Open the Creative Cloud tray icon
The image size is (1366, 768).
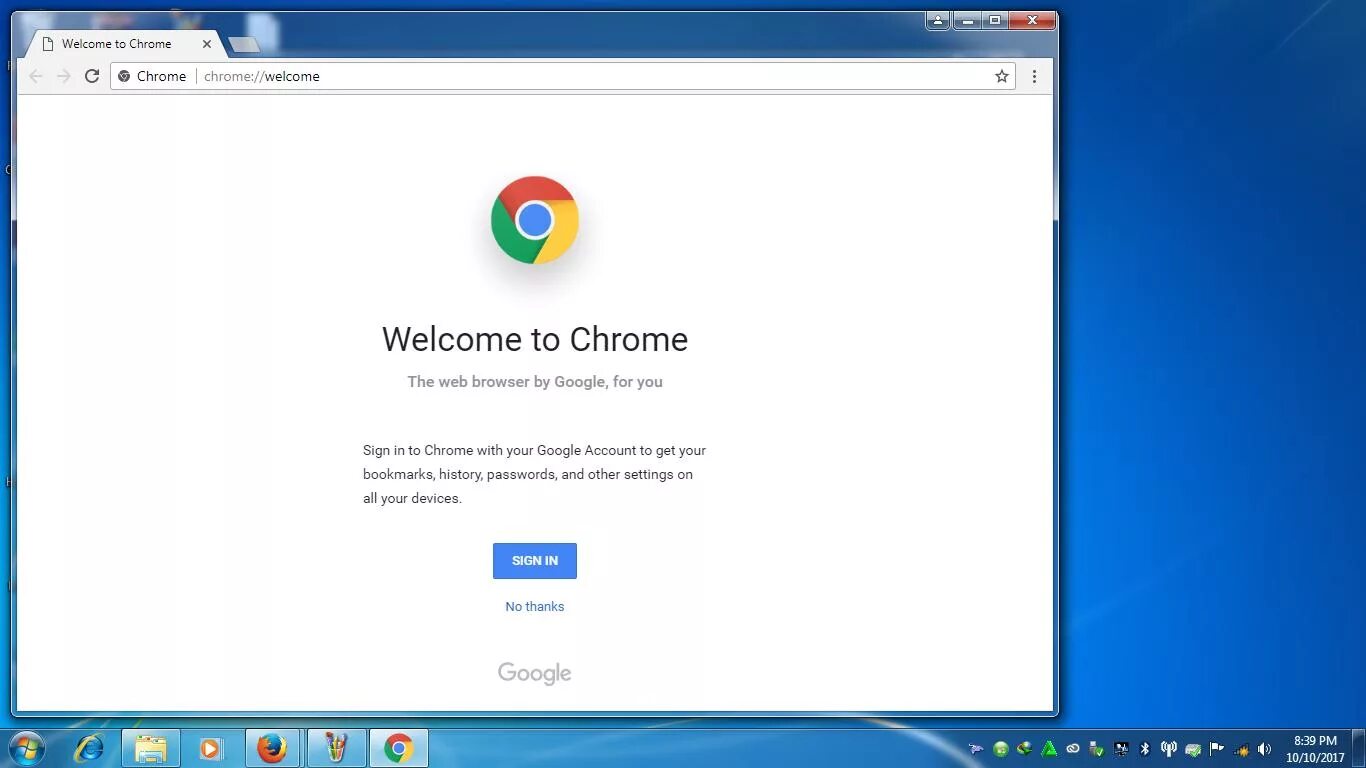(1073, 749)
